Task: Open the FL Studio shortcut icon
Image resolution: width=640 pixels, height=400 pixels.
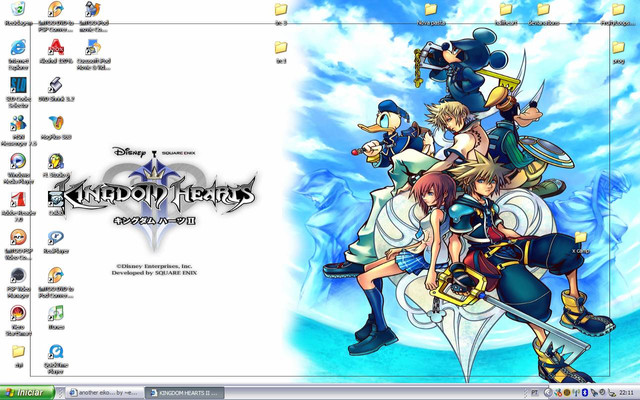Action: coord(56,162)
